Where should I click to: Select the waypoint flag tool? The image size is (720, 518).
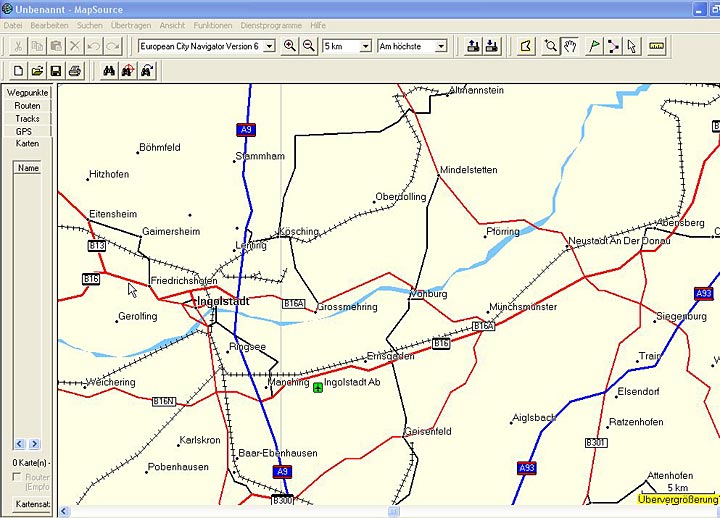click(594, 46)
